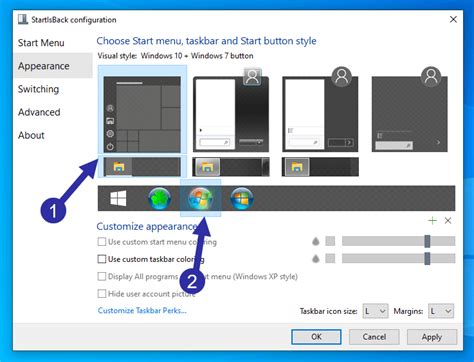This screenshot has height=362, width=474.
Task: Click the taskbar color droplet icon
Action: point(315,258)
